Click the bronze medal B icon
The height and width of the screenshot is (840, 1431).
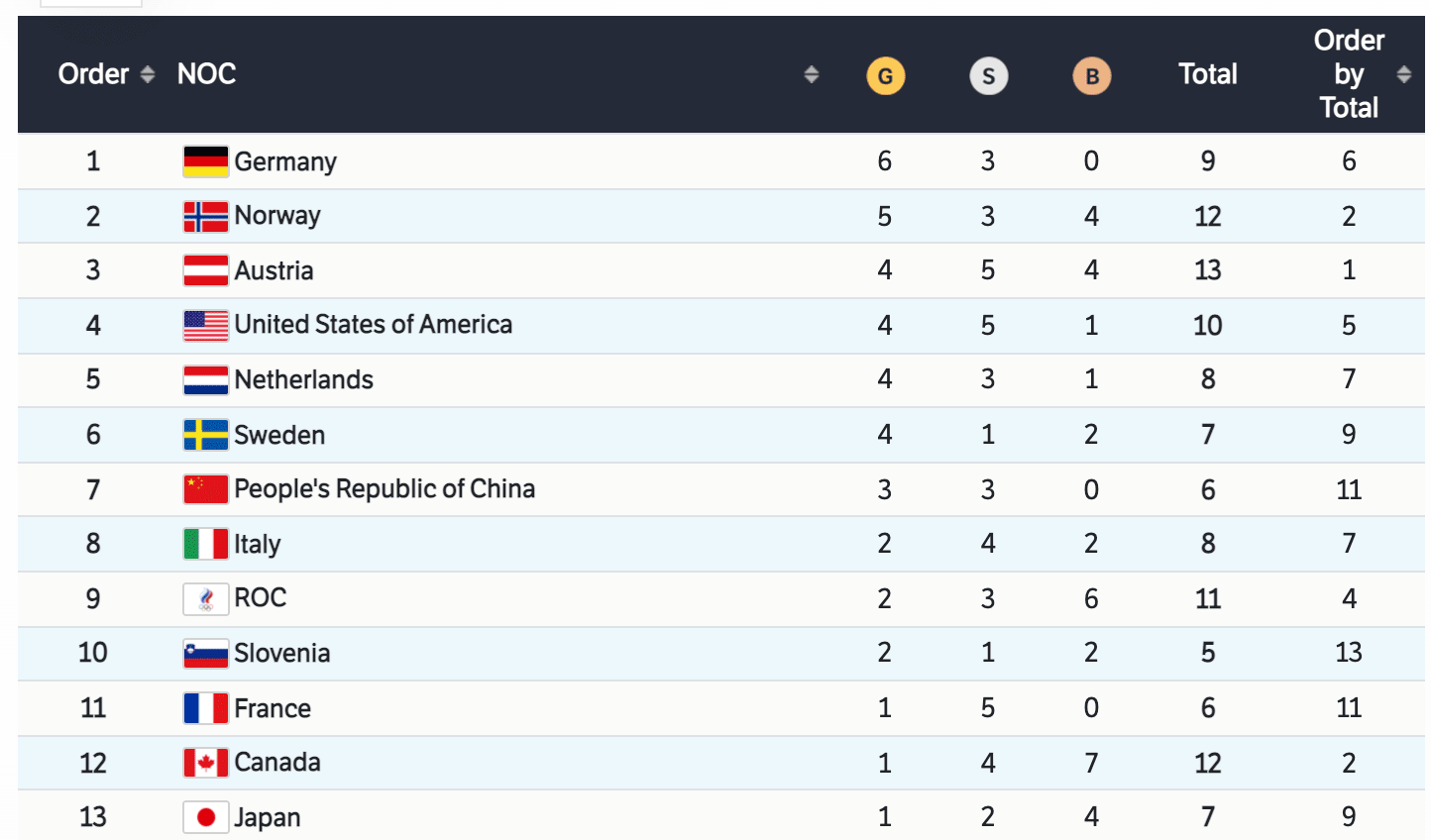tap(1091, 76)
